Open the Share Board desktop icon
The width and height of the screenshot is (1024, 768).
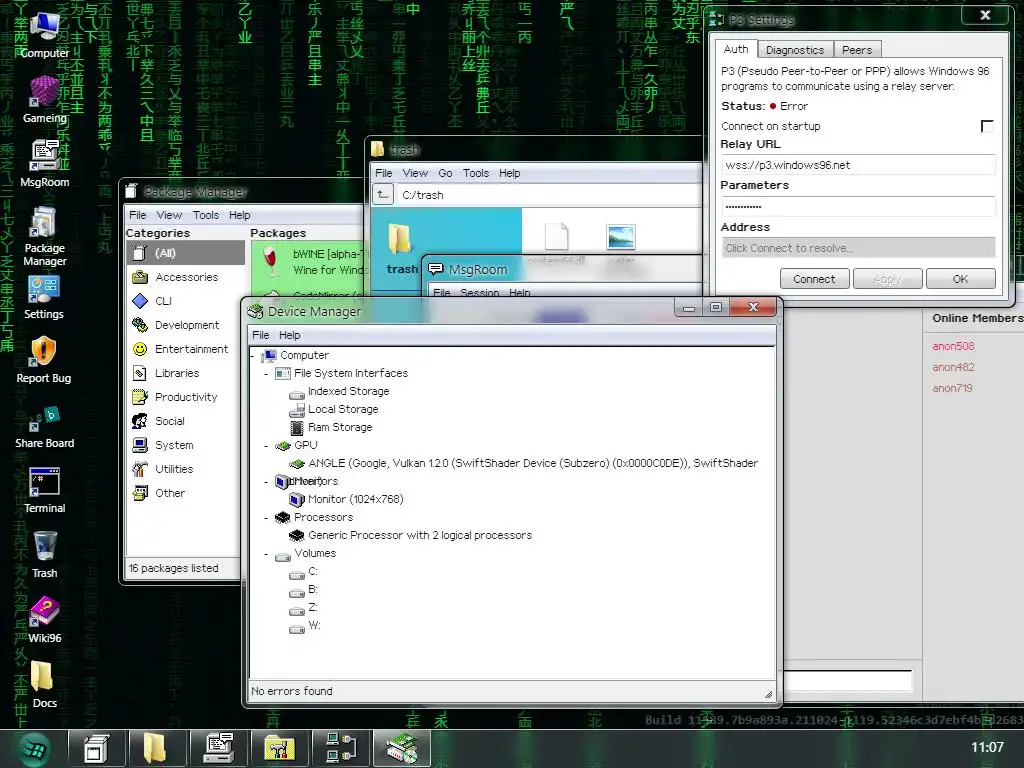44,426
